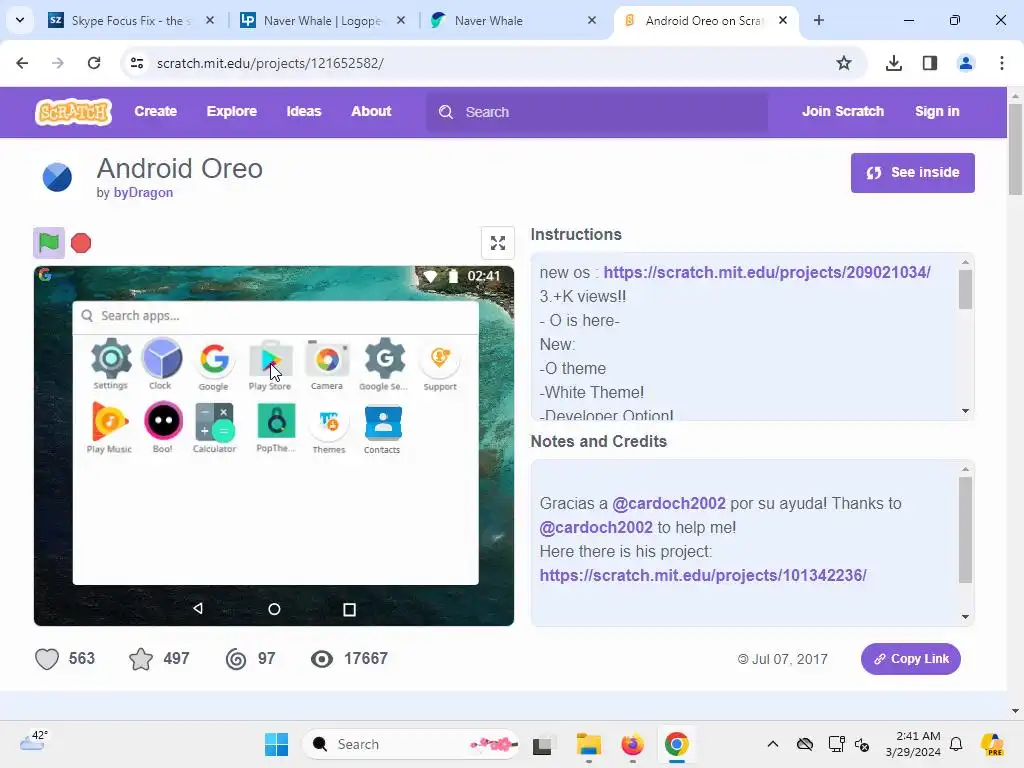The height and width of the screenshot is (768, 1024).
Task: Reload the current page
Action: (x=94, y=63)
